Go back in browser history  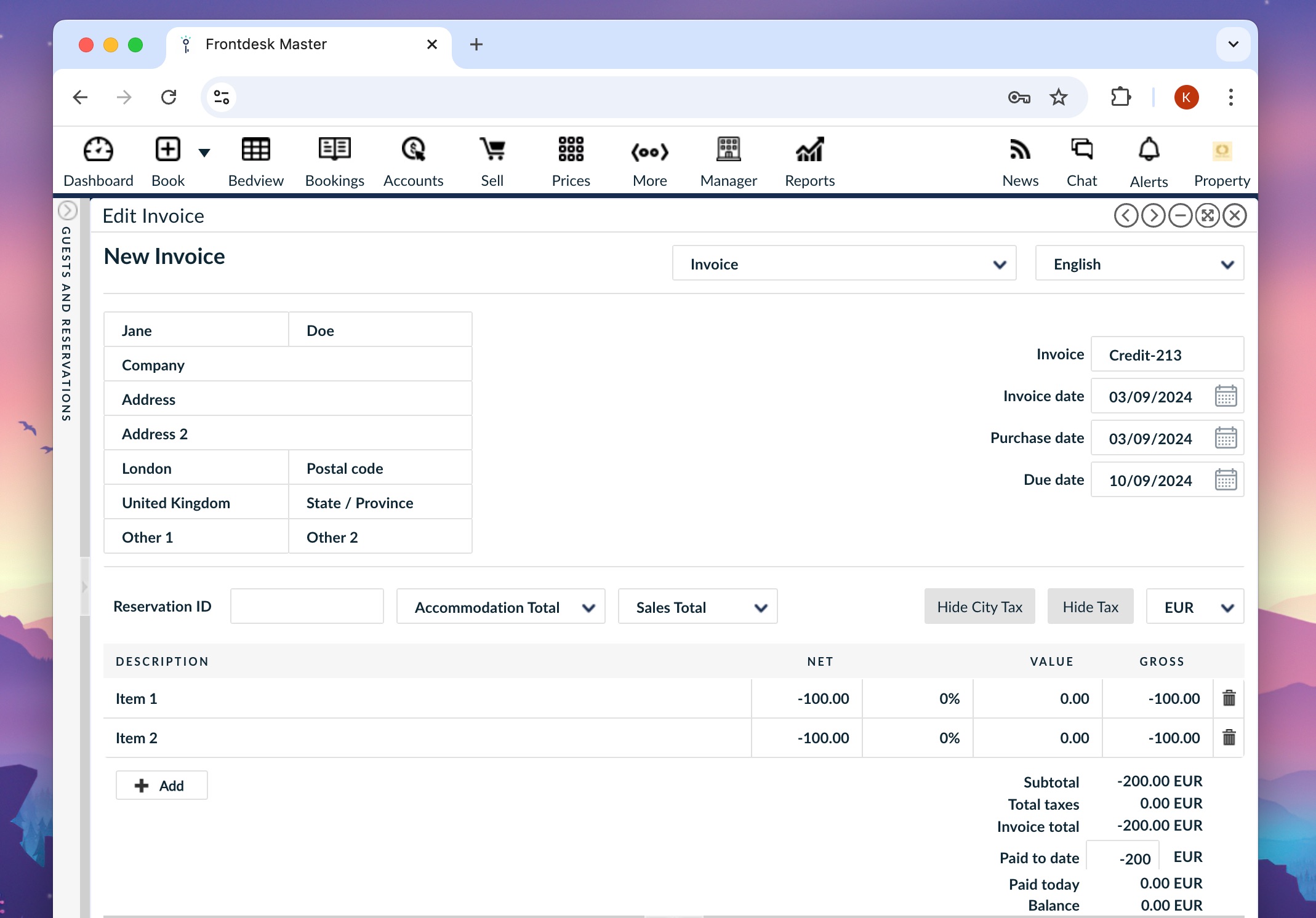(x=81, y=97)
